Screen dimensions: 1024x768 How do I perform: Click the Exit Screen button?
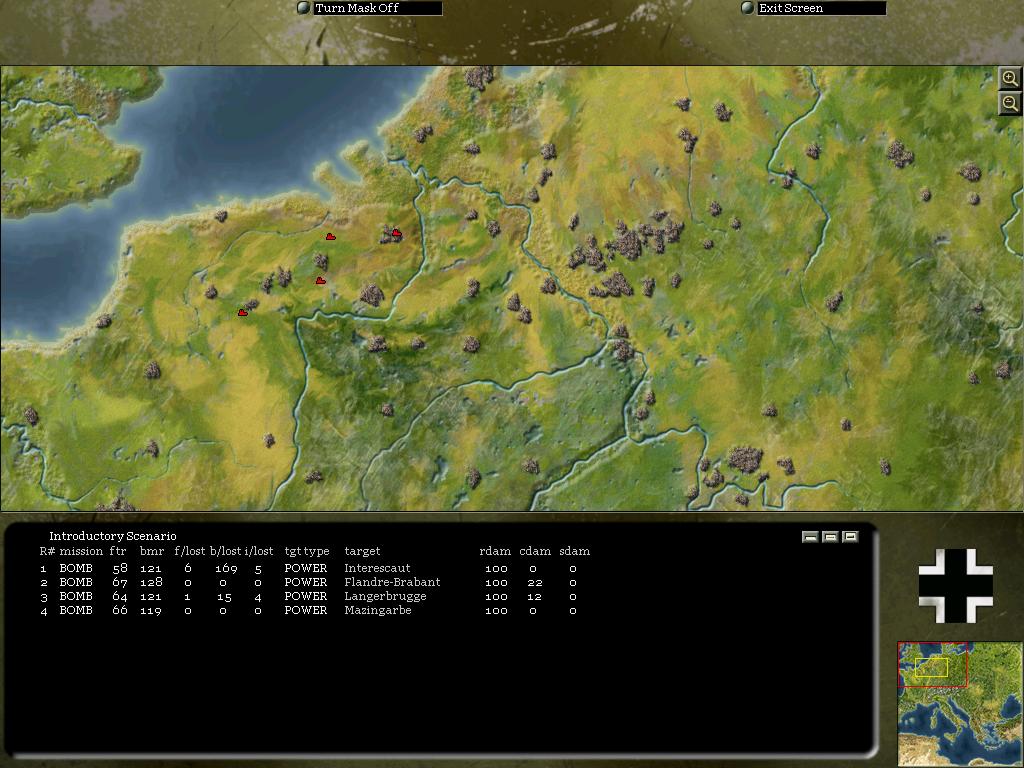tap(813, 8)
